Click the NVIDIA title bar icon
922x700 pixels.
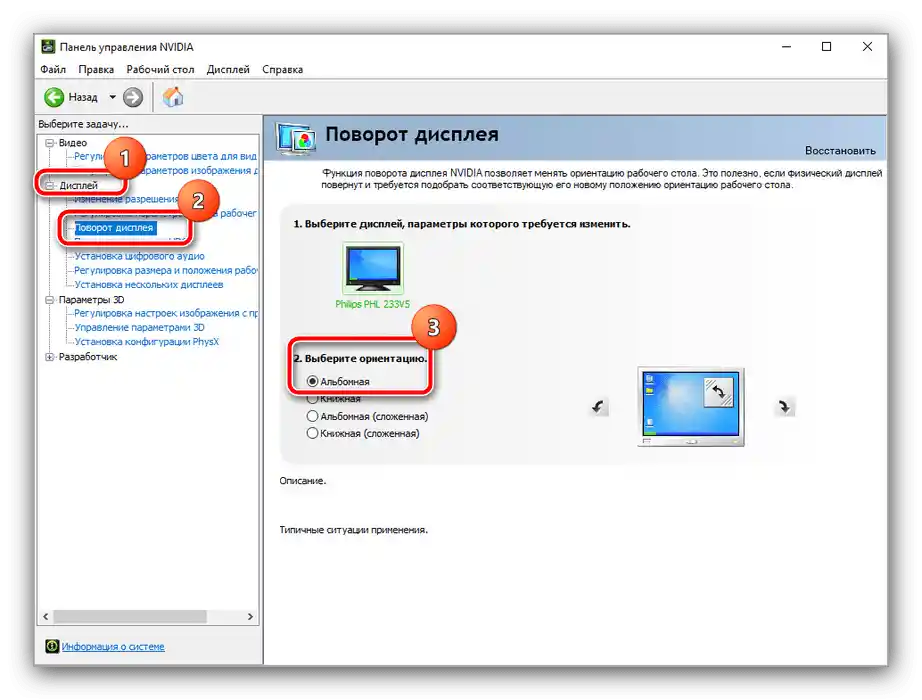48,46
